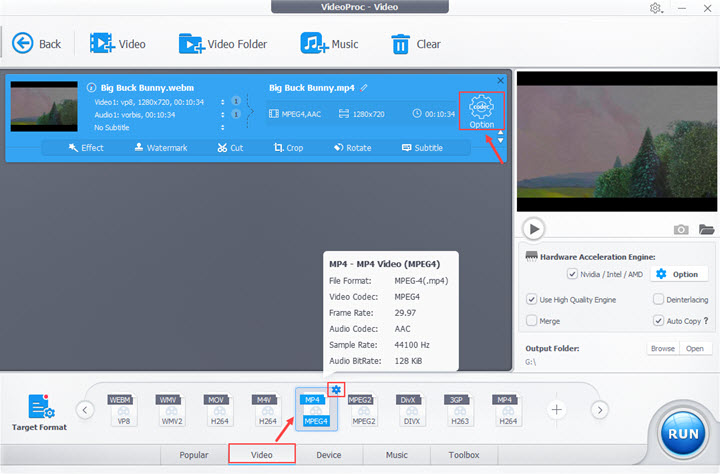
Task: Go back using the Back arrow button
Action: 36,44
